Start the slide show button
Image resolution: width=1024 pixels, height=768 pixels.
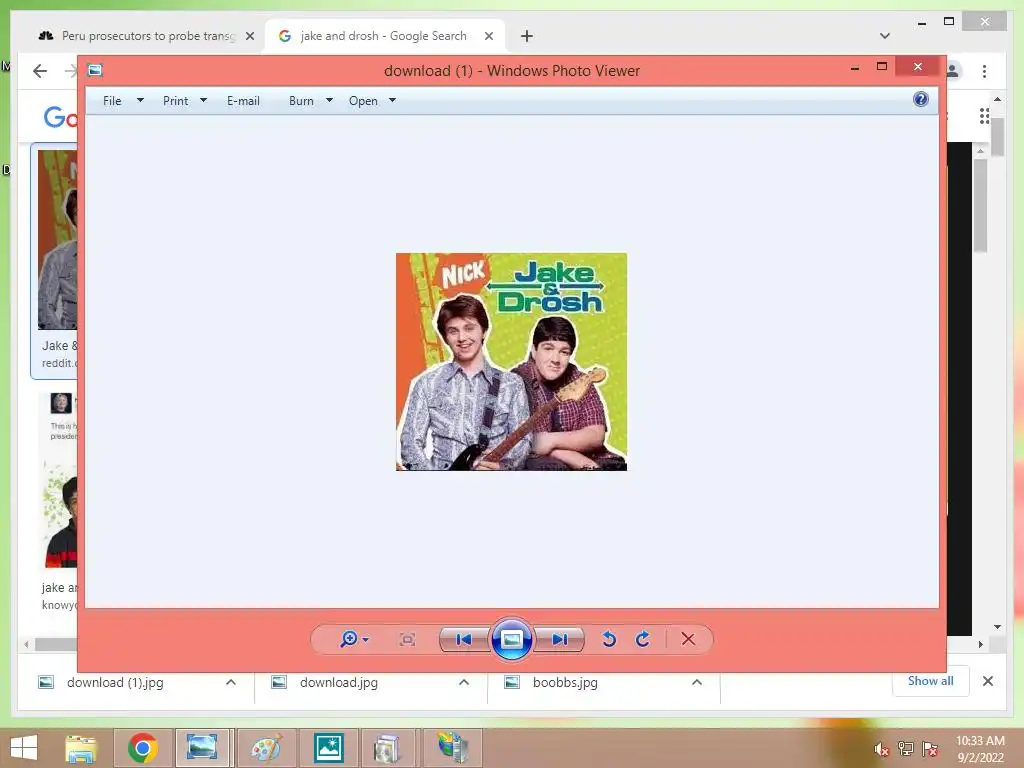pyautogui.click(x=511, y=639)
